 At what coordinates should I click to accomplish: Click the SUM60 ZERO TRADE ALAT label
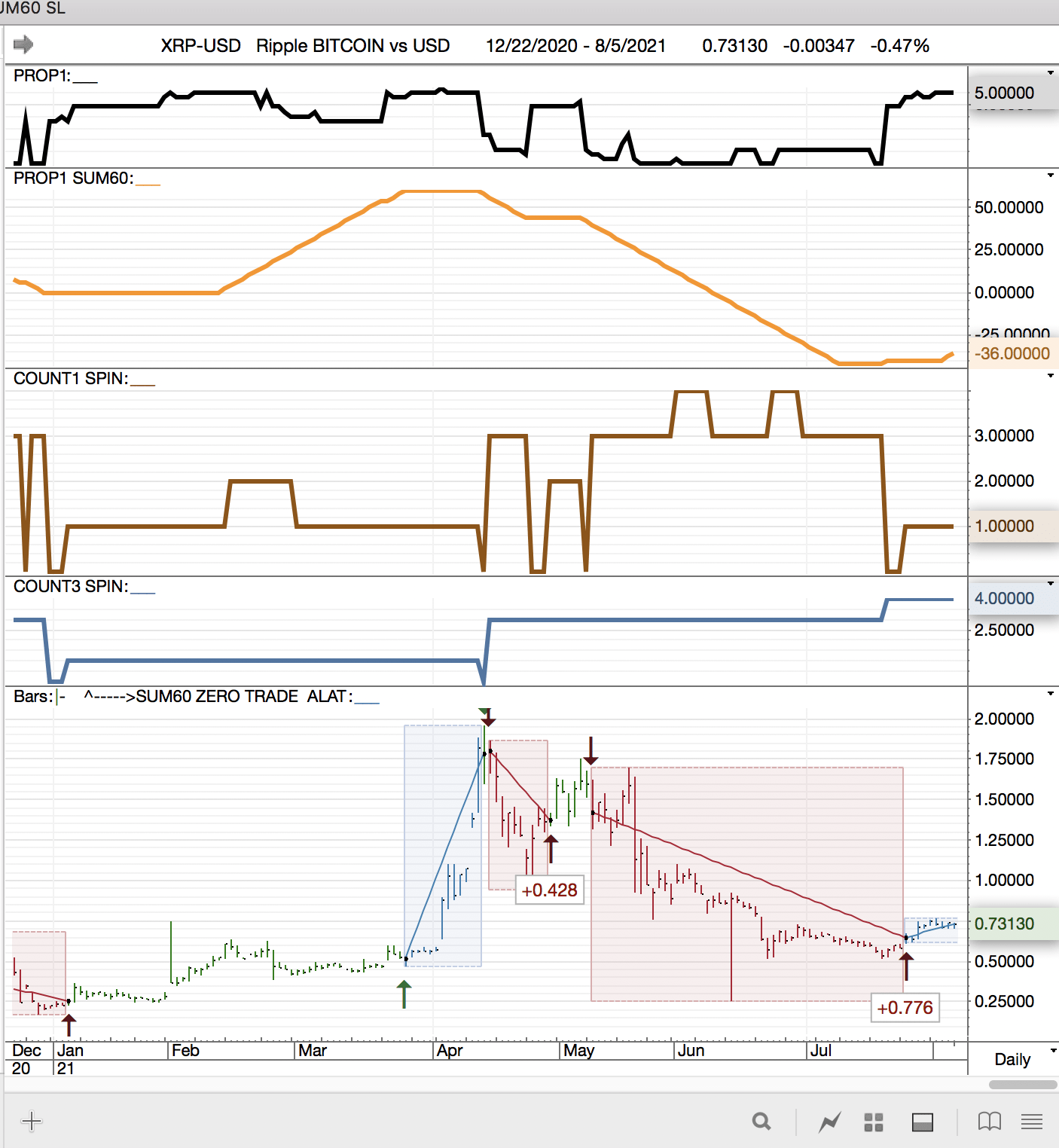[244, 696]
